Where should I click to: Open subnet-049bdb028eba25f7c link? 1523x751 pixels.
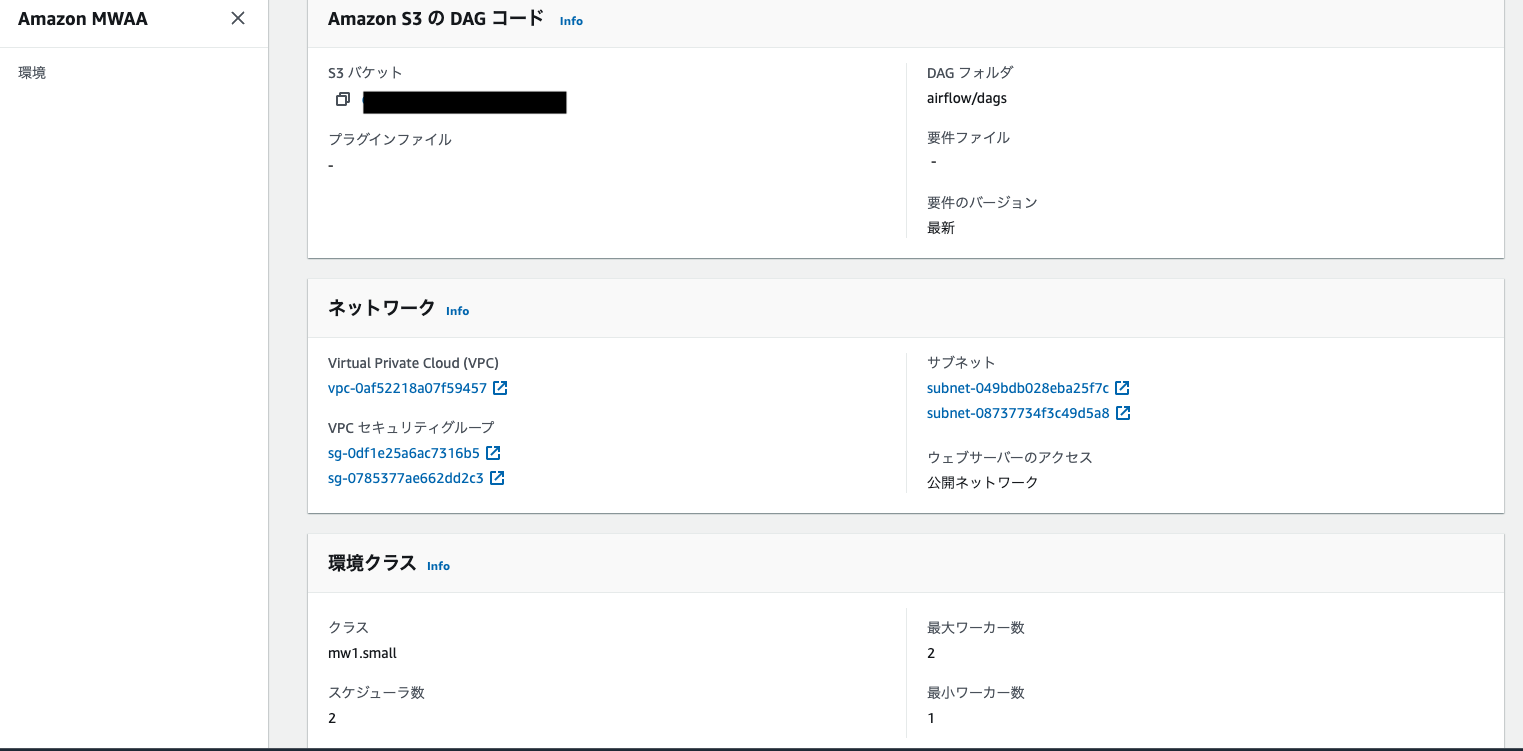pos(1018,388)
